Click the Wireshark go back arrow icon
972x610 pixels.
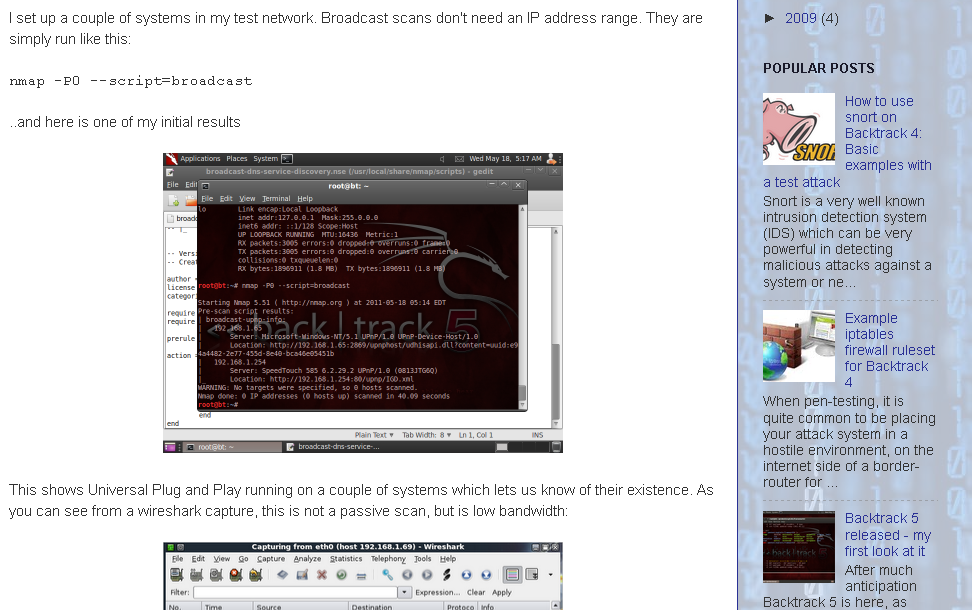(x=407, y=575)
